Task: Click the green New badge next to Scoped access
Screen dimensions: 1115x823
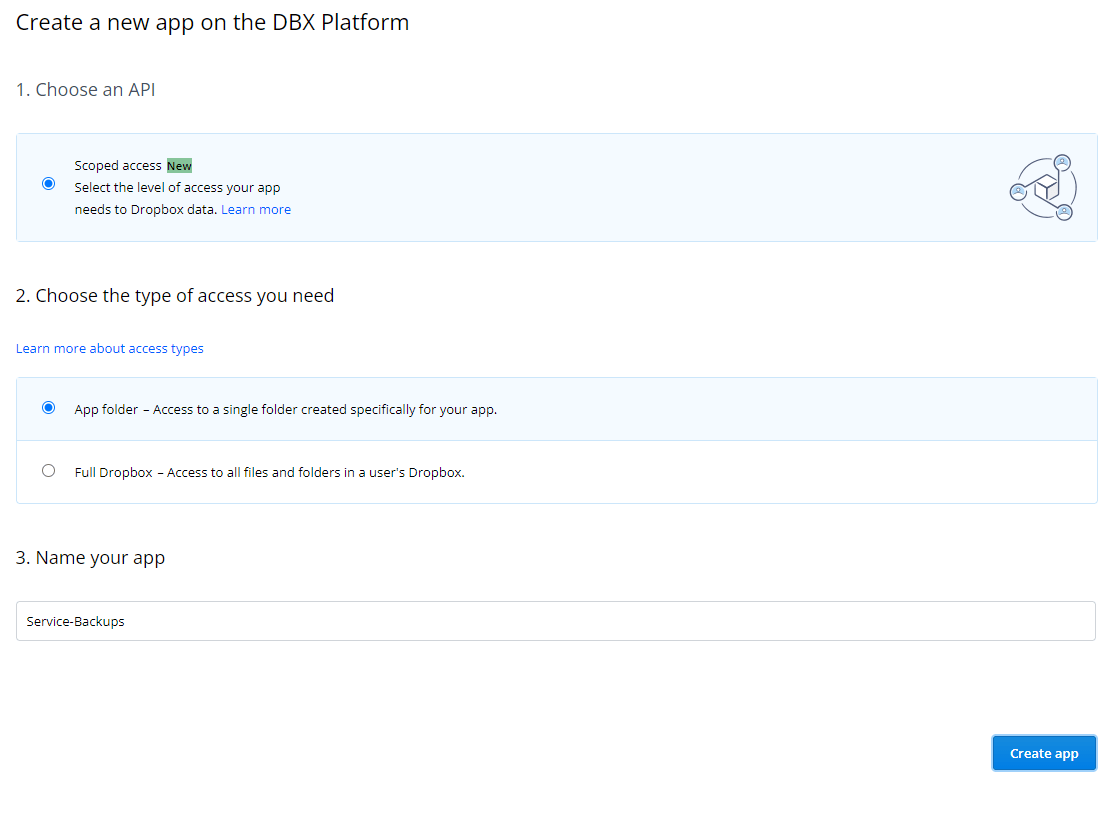Action: coord(179,165)
